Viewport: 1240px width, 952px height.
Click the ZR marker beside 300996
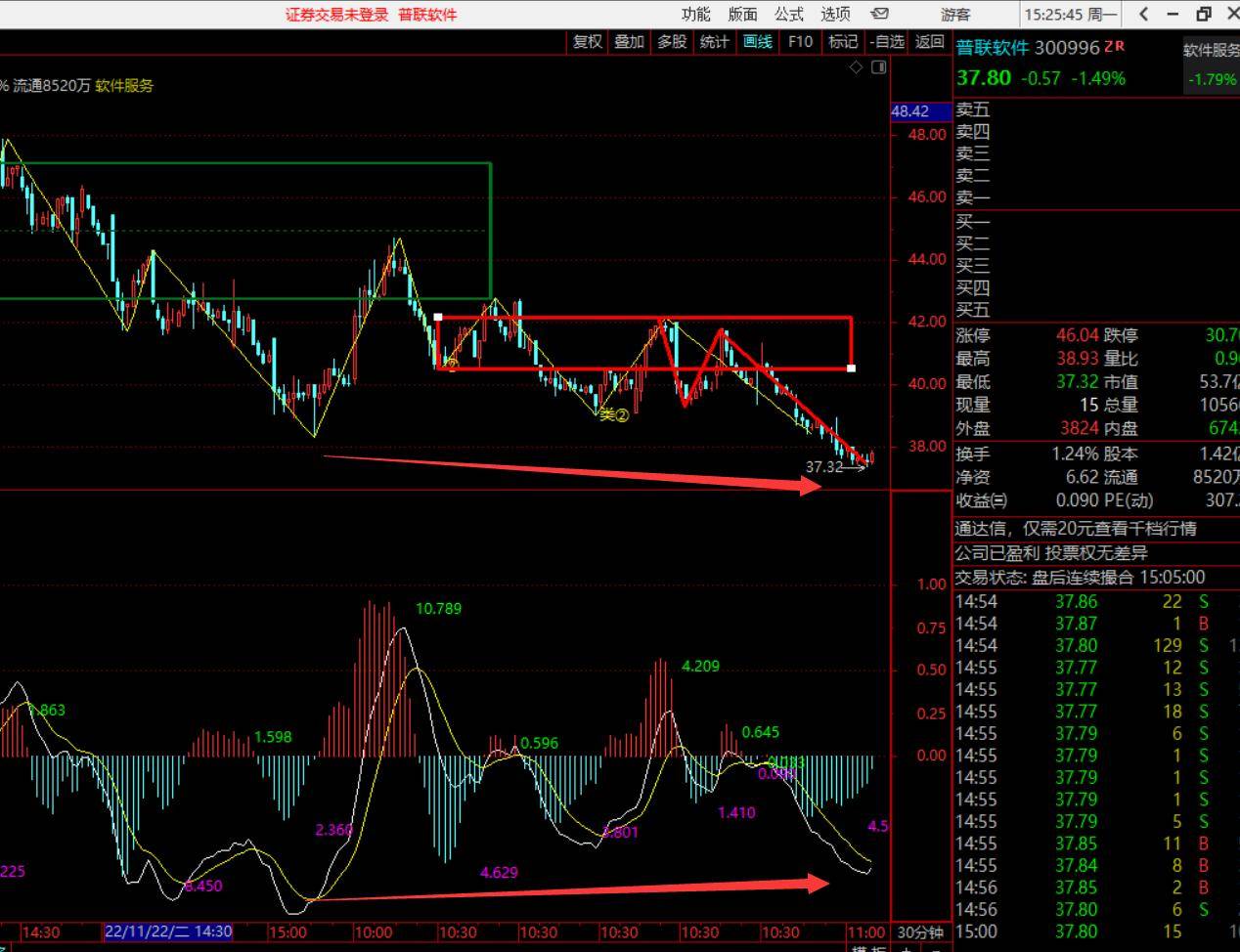coord(1115,46)
